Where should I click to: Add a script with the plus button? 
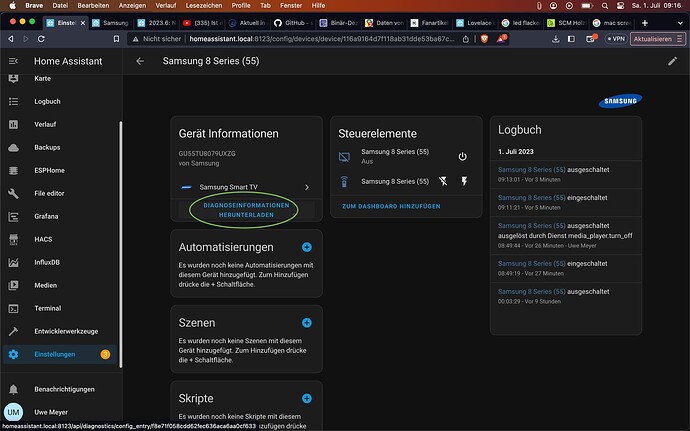[307, 398]
